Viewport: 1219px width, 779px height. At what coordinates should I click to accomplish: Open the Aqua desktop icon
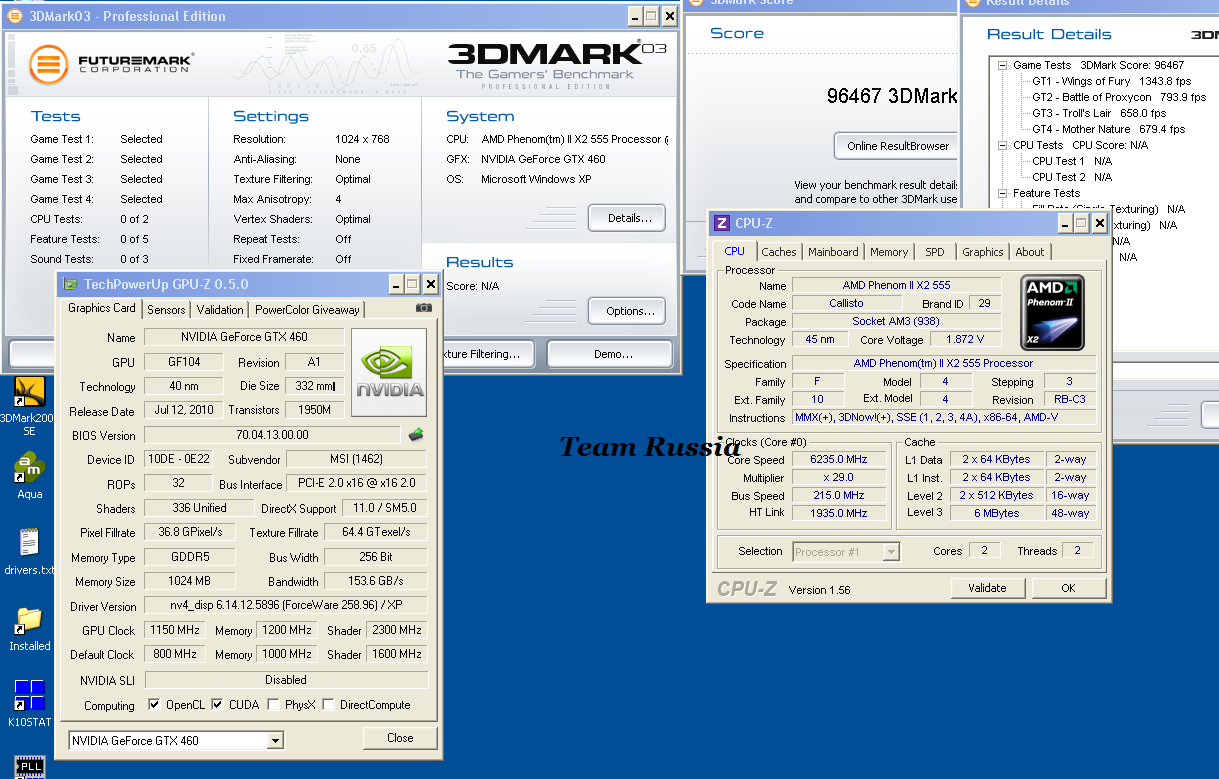tap(29, 468)
